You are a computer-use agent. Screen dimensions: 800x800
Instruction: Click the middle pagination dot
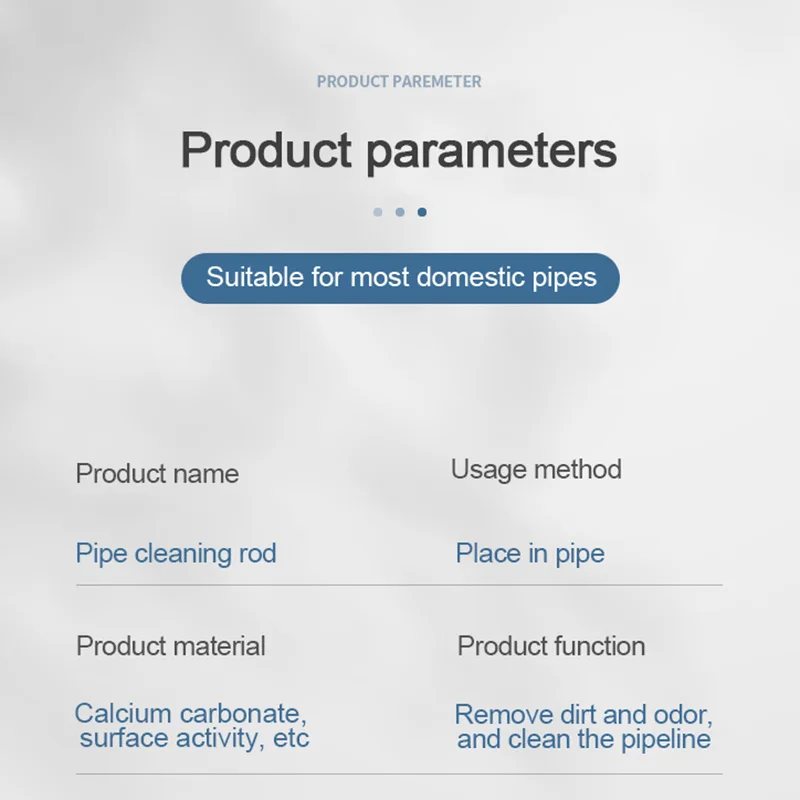pos(400,212)
